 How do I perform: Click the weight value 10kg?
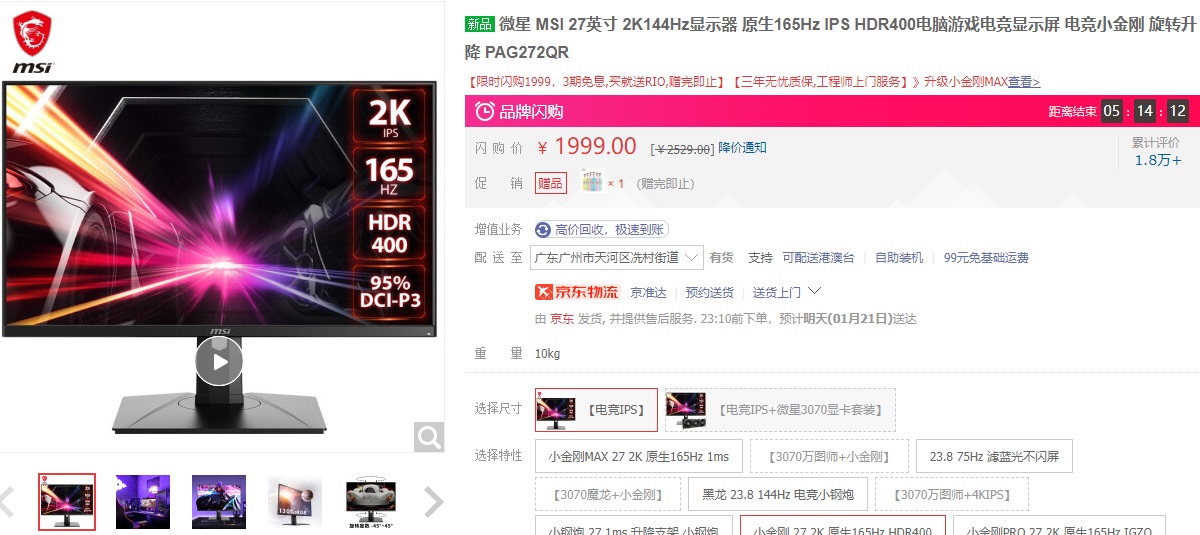click(x=547, y=353)
